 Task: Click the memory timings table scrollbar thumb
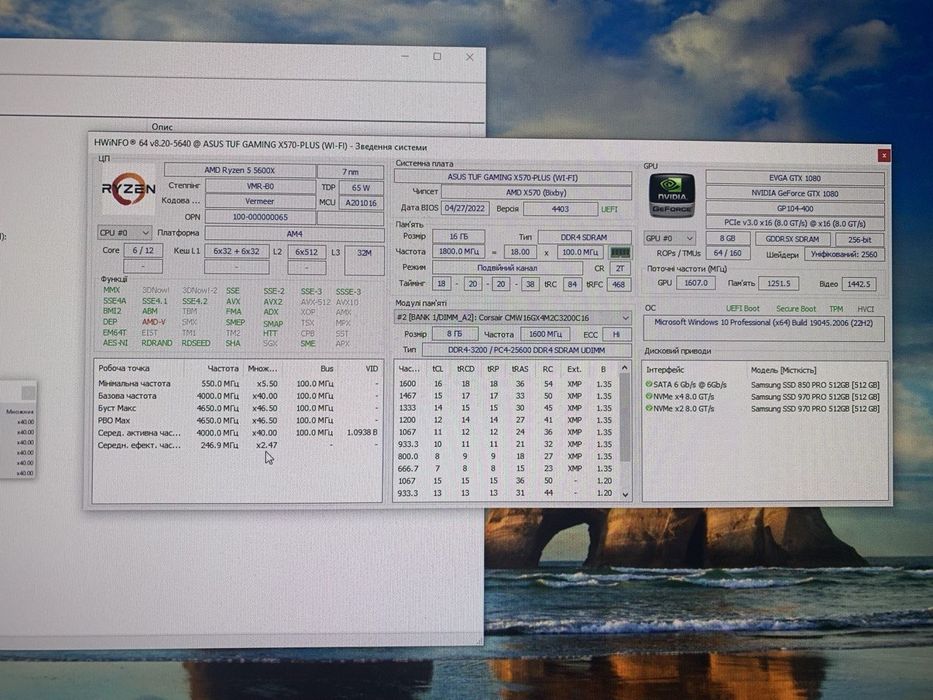[x=625, y=417]
